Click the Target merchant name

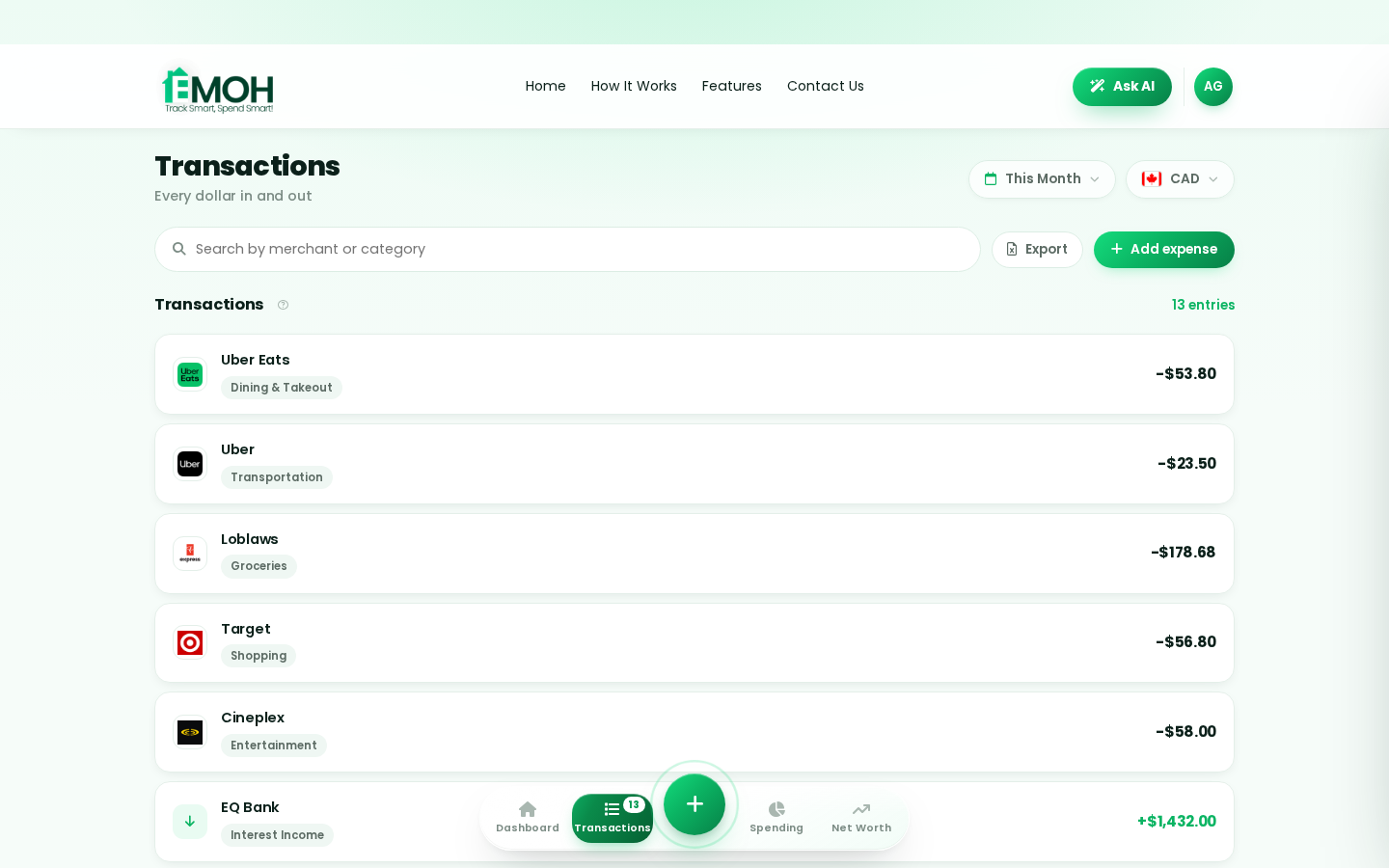(246, 629)
